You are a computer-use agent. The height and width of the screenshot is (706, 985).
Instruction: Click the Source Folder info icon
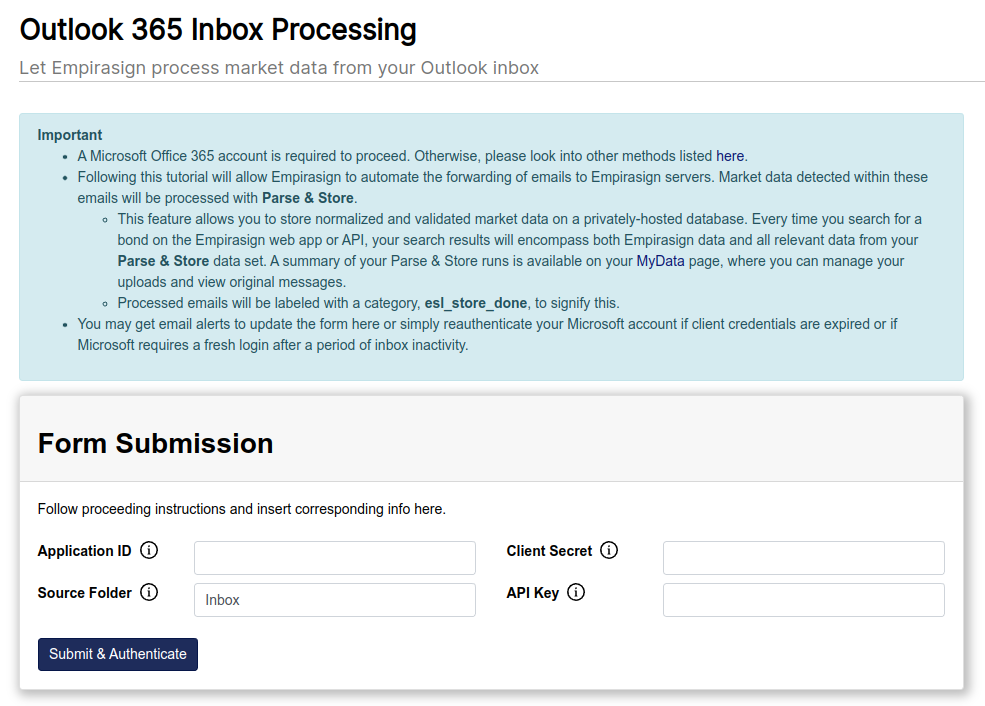[149, 592]
